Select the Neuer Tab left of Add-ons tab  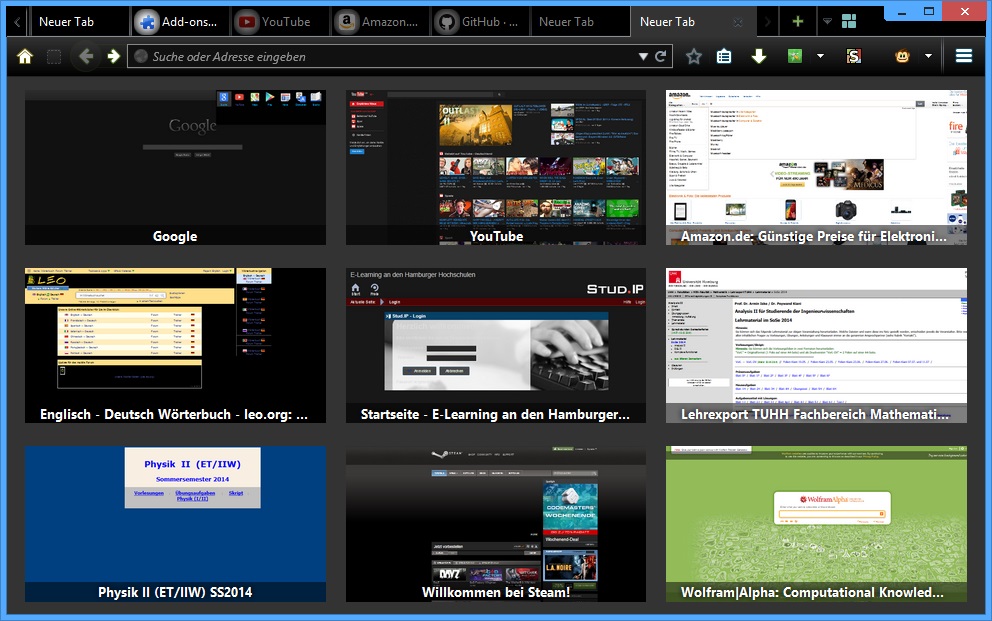78,22
